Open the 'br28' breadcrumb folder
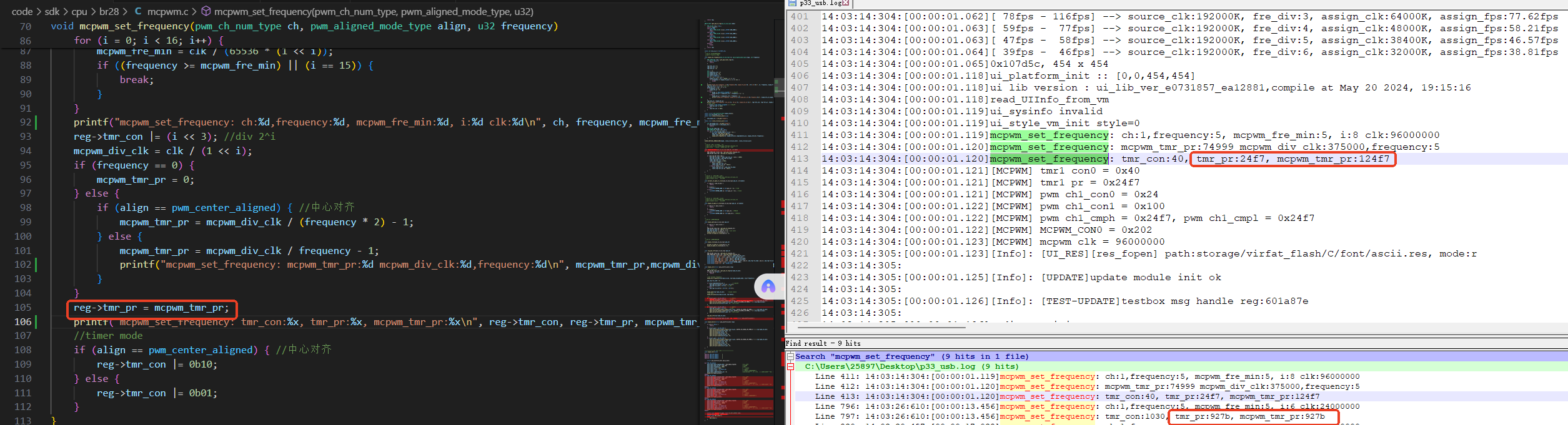The width and height of the screenshot is (1568, 425). (109, 11)
